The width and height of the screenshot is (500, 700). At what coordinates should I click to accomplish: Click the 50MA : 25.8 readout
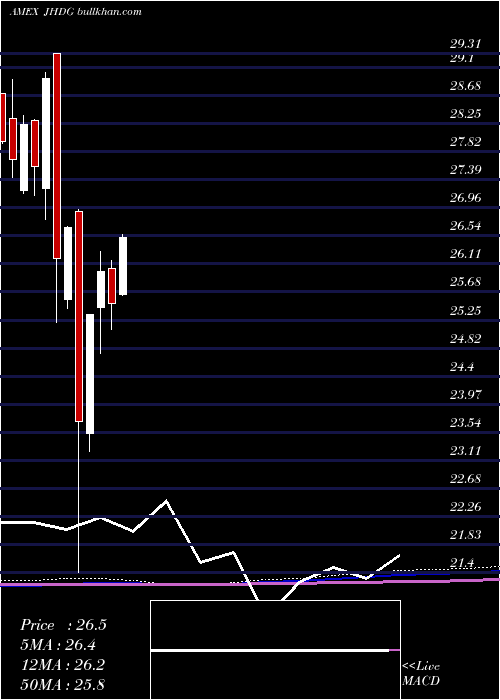pyautogui.click(x=62, y=685)
